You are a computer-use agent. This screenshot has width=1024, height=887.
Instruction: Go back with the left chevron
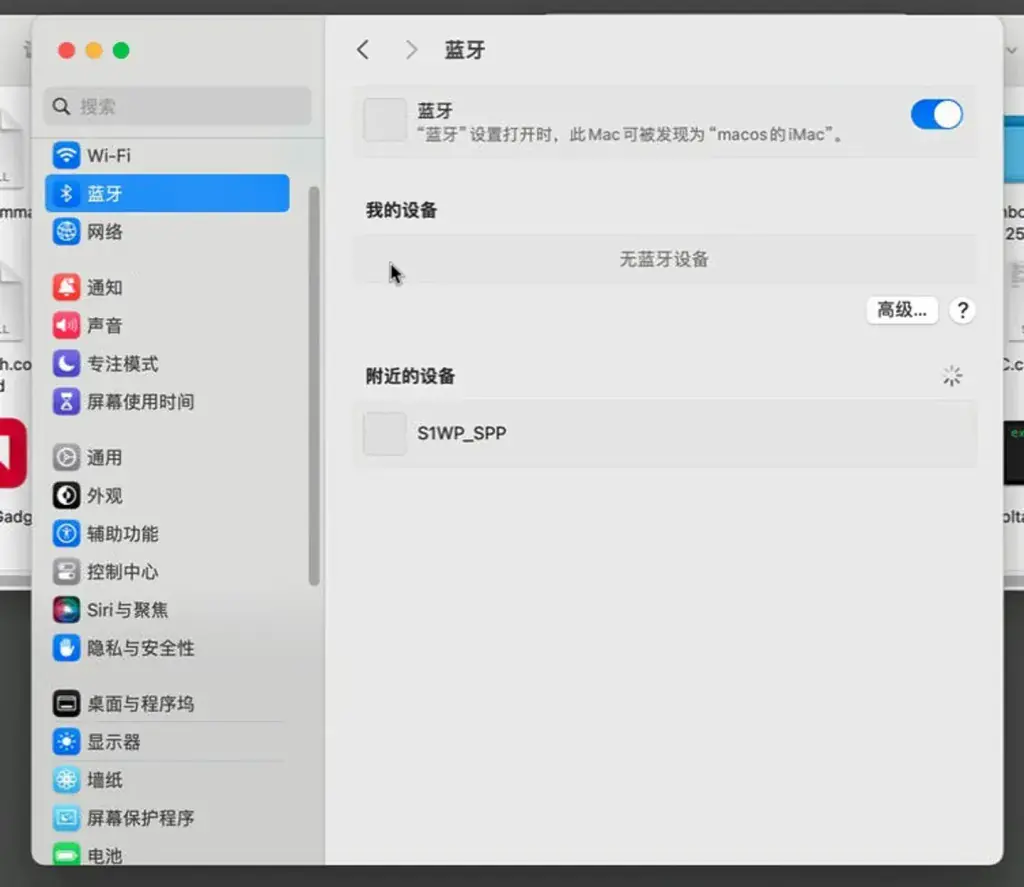(x=363, y=50)
